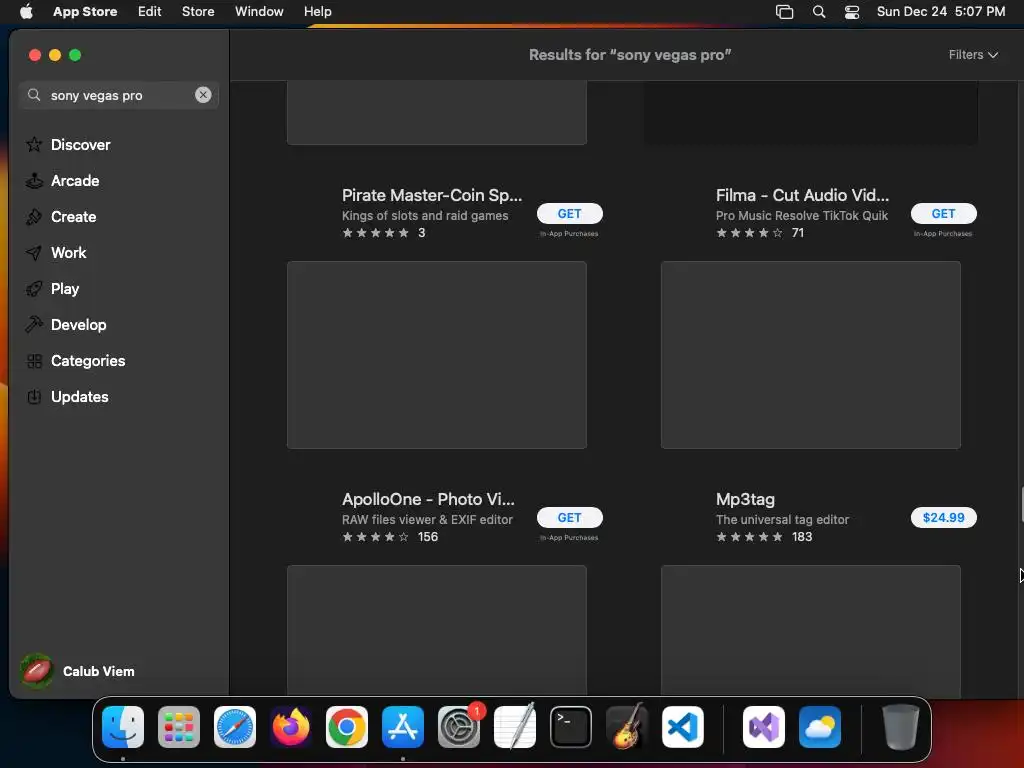Open Finder from the Dock
Viewport: 1024px width, 768px height.
coord(123,727)
